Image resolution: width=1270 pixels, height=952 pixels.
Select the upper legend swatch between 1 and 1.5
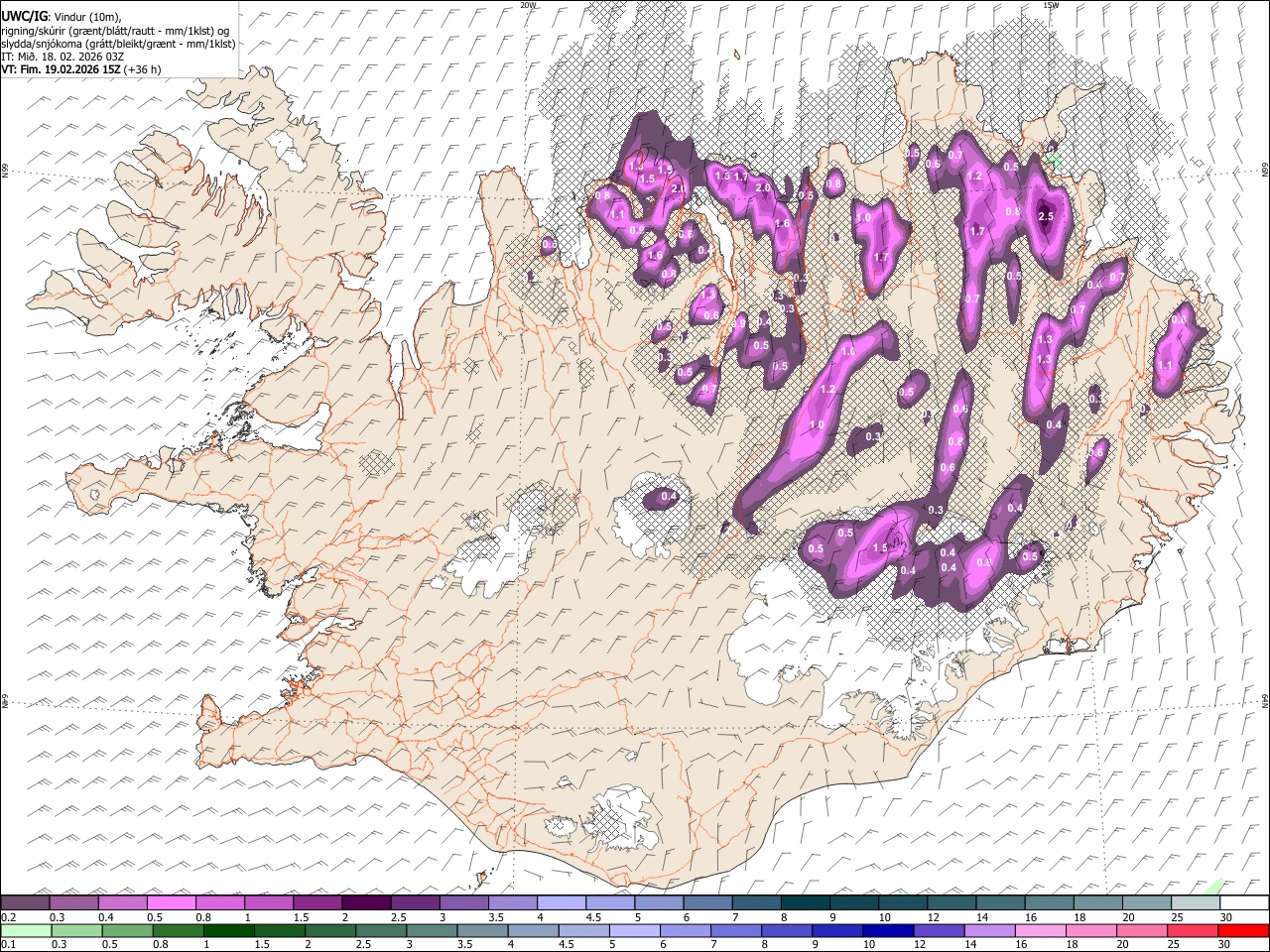coord(269,902)
